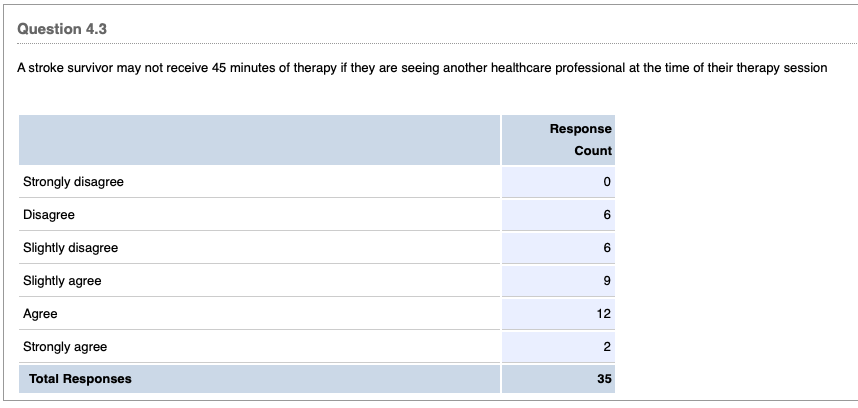This screenshot has width=858, height=408.
Task: Select the count 9 for Slightly agree
Action: 606,281
